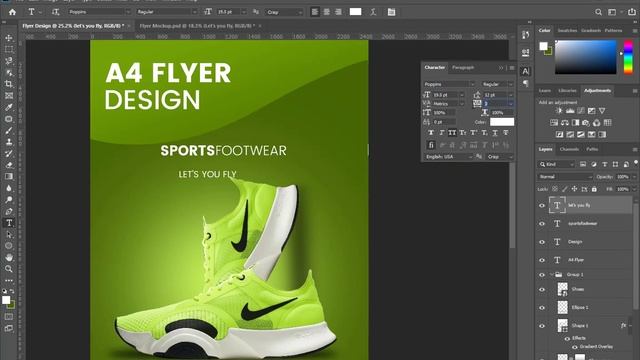The width and height of the screenshot is (640, 360).
Task: Hide the Design text layer
Action: coord(542,242)
